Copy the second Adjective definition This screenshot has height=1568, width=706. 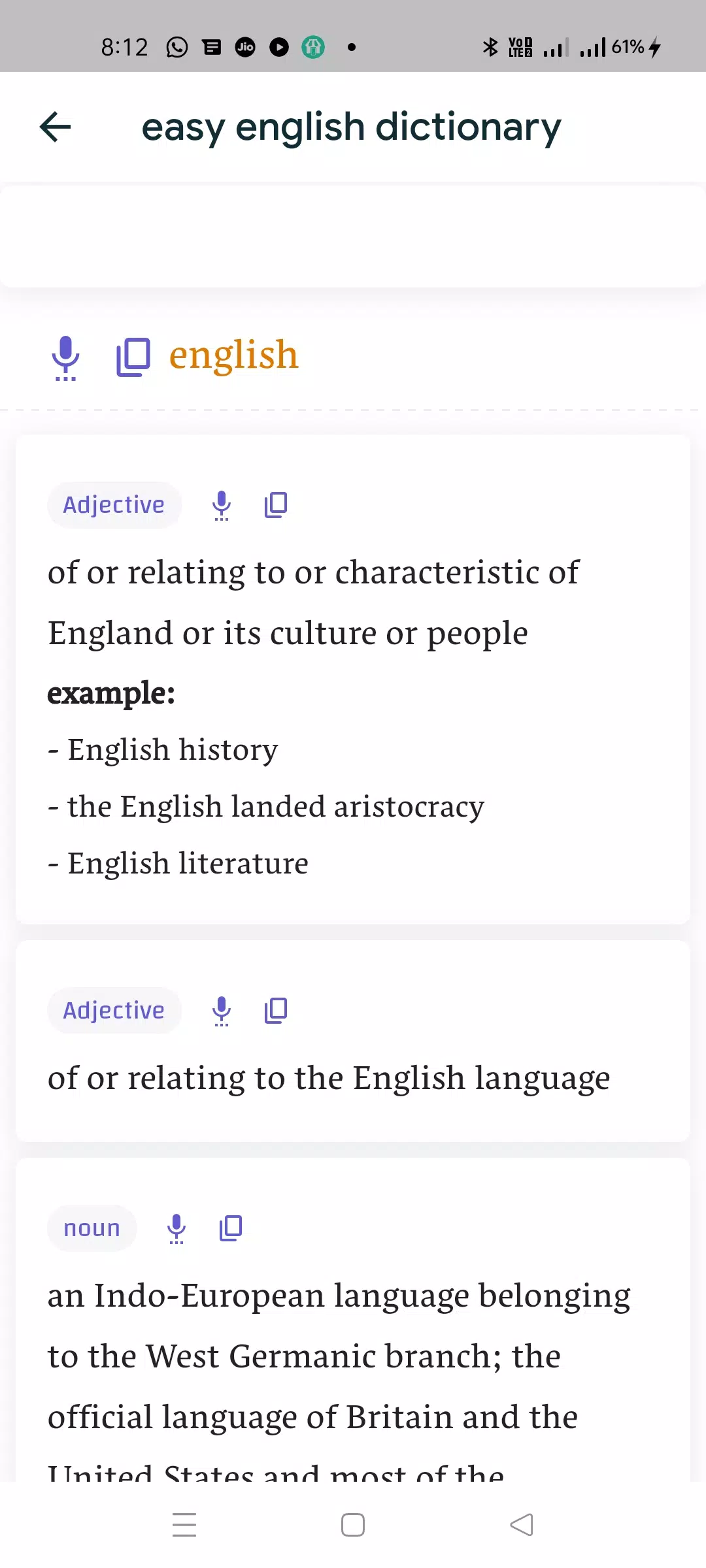click(x=276, y=1011)
